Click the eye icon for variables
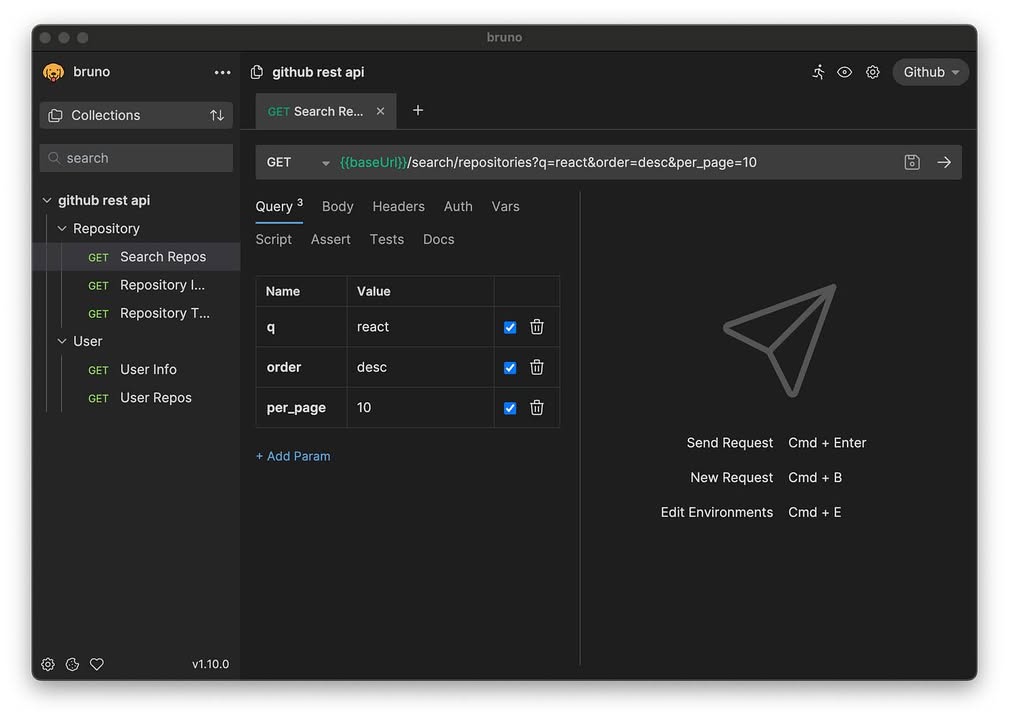1009x720 pixels. point(845,72)
